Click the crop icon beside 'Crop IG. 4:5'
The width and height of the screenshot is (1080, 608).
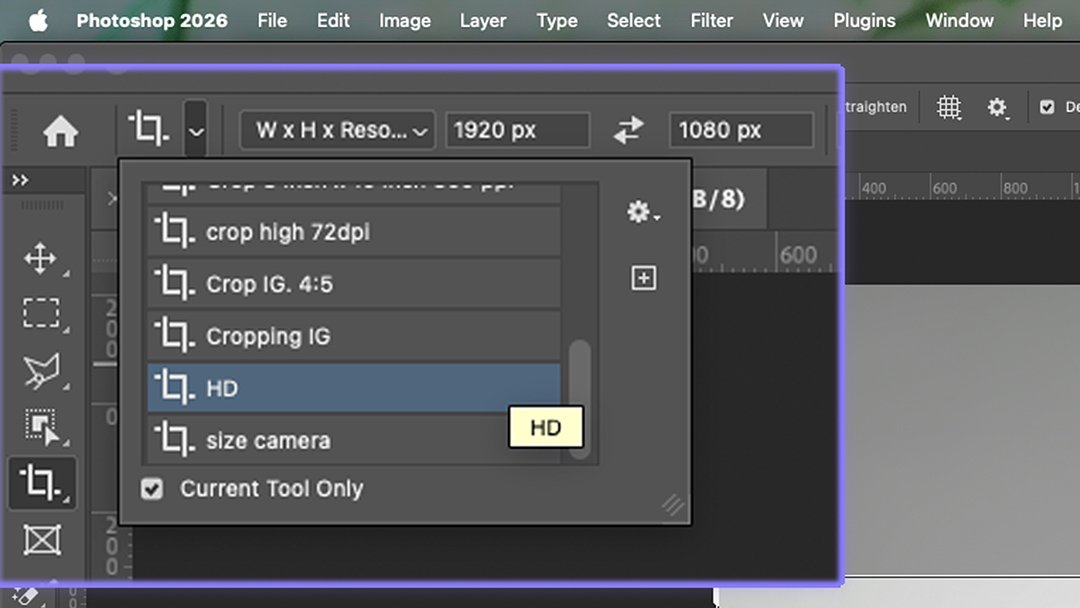[x=174, y=283]
